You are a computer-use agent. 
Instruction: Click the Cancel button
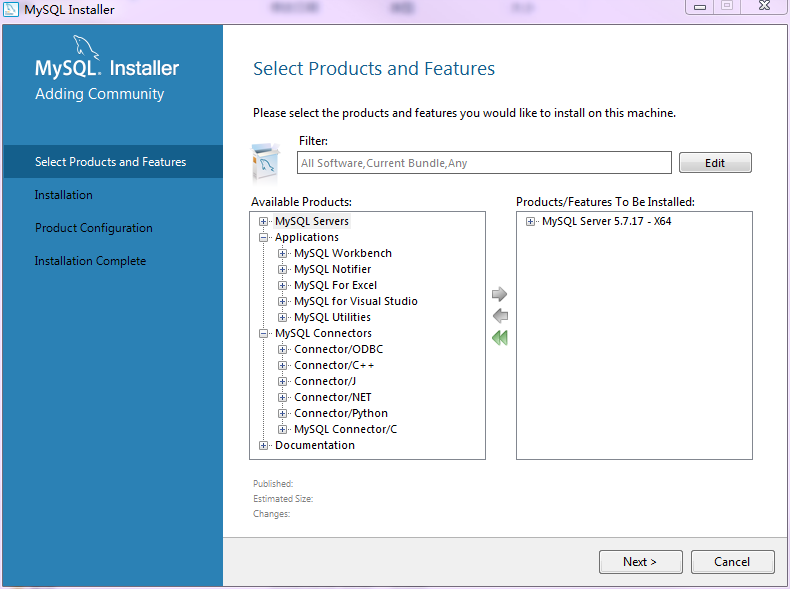click(x=732, y=562)
